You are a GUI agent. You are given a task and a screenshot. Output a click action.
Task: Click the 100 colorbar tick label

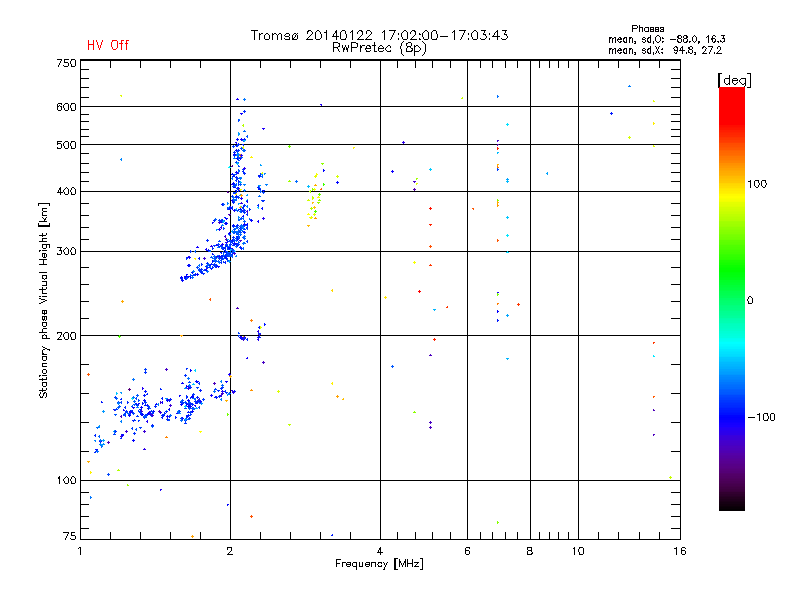point(757,184)
